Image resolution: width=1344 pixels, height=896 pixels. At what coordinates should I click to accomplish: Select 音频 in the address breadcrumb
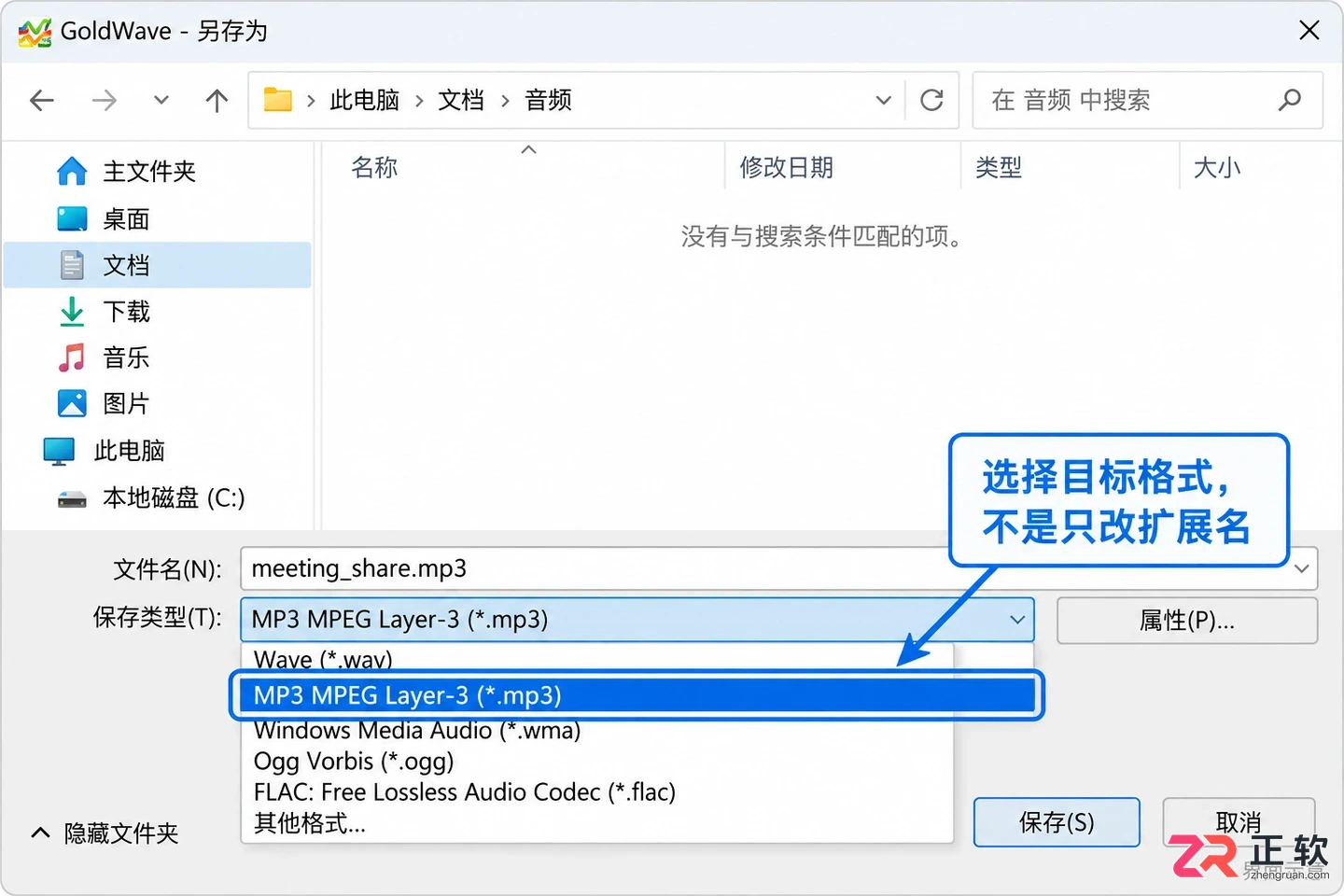(x=549, y=100)
